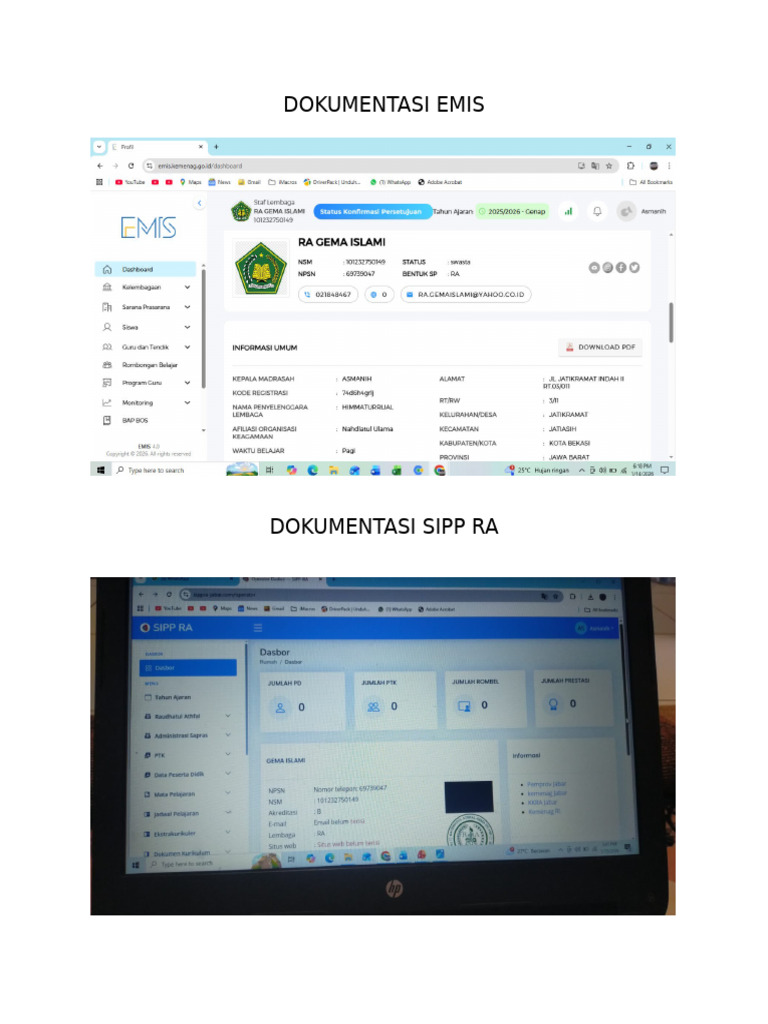
Task: Expand the Siswa chevron in EMIS
Action: pyautogui.click(x=187, y=327)
